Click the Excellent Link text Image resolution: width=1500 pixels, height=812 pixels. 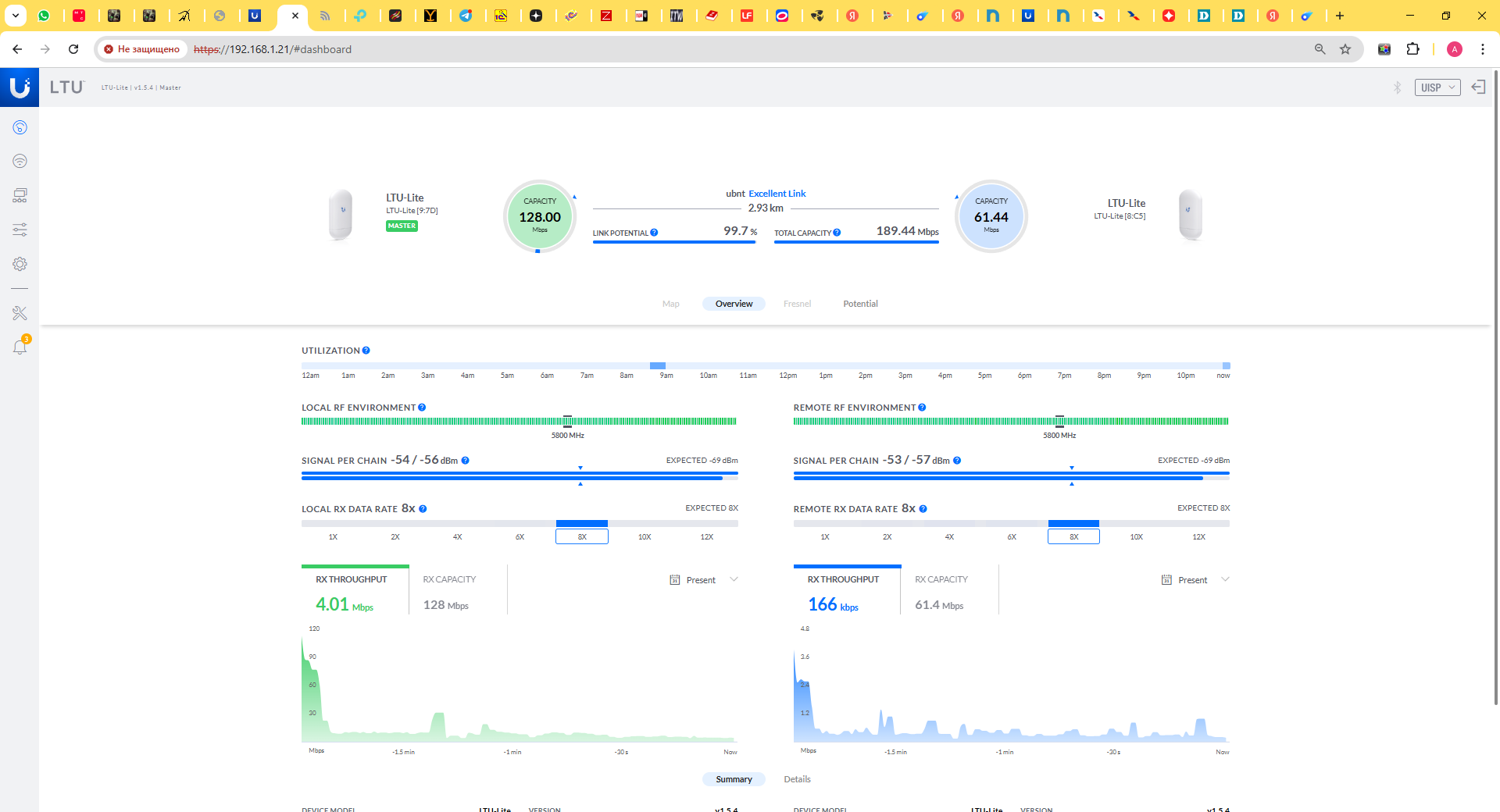click(x=777, y=194)
